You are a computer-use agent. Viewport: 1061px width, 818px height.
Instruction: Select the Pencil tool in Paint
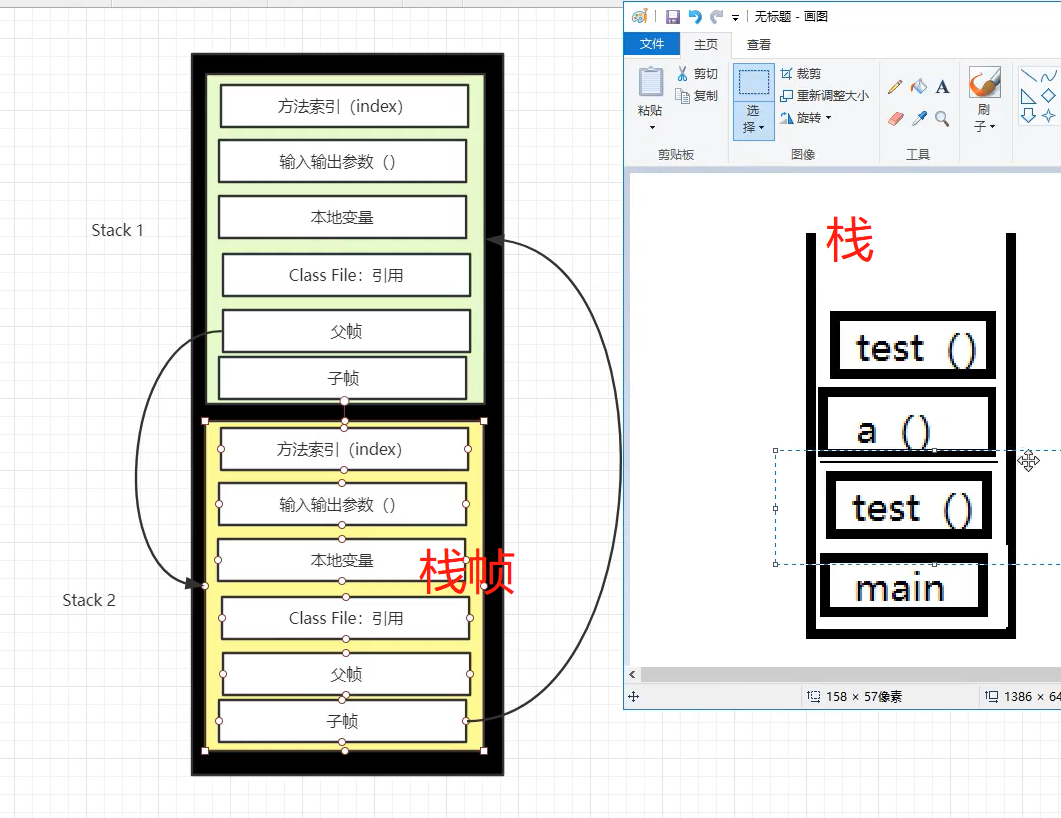pos(895,87)
